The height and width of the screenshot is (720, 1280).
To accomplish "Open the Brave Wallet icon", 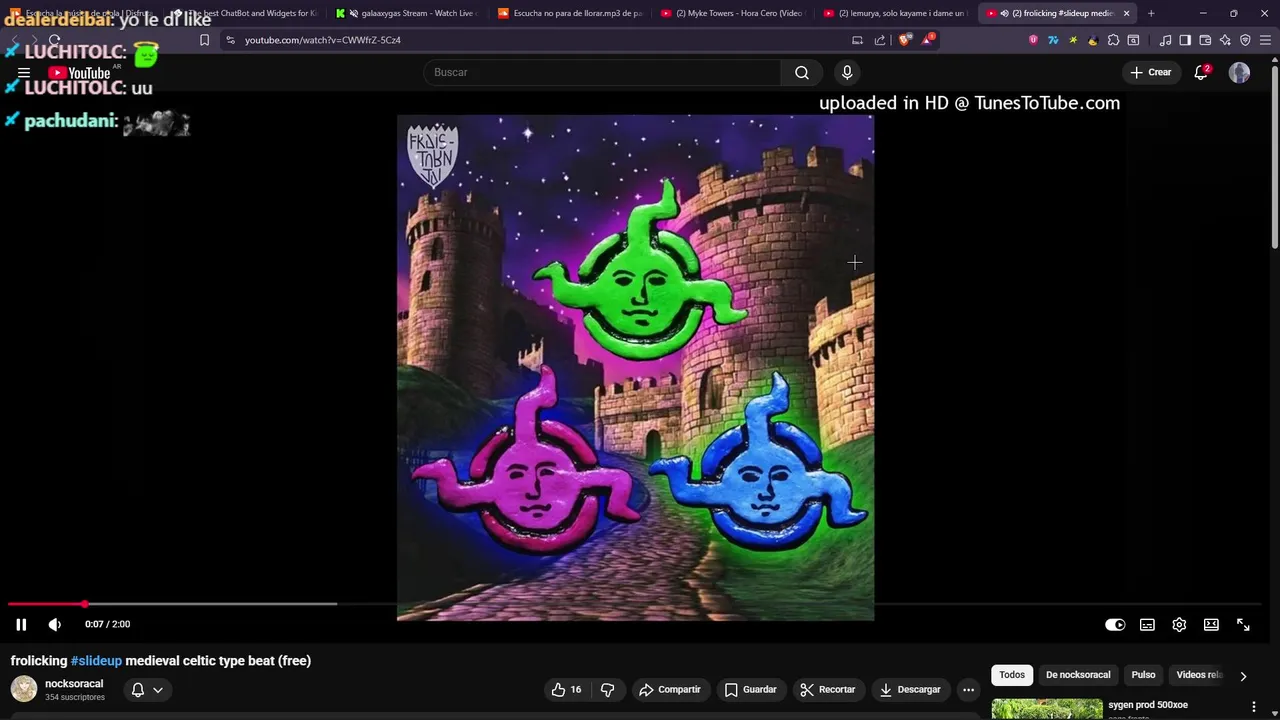I will coord(1205,40).
